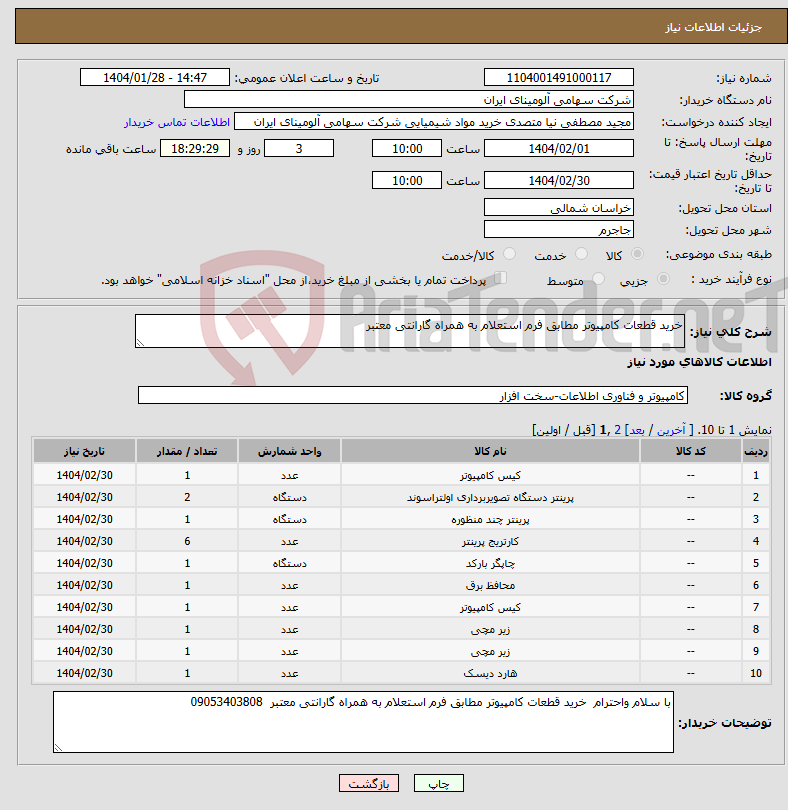Select the جزیی purchase type radio
The height and width of the screenshot is (810, 788).
pyautogui.click(x=663, y=279)
